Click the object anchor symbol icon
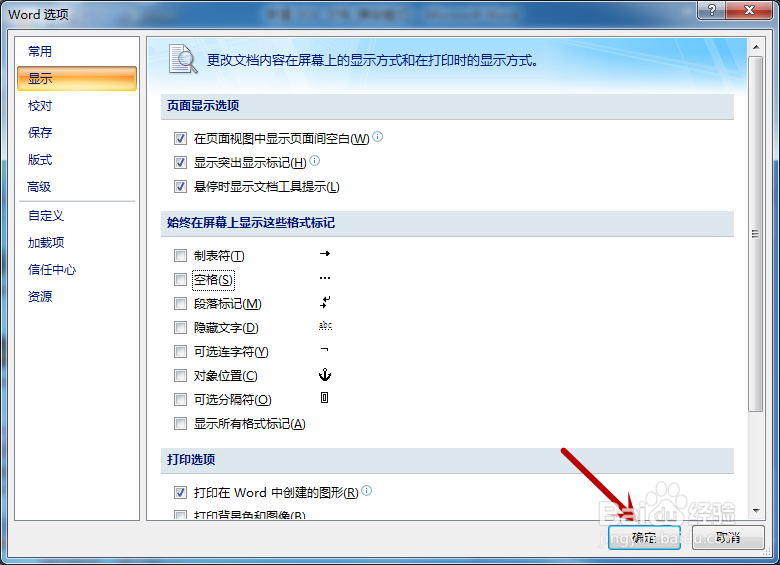The height and width of the screenshot is (565, 780). click(x=325, y=375)
